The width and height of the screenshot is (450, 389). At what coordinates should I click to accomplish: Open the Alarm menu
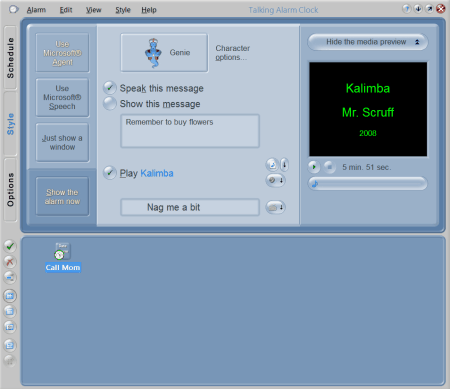click(x=36, y=10)
